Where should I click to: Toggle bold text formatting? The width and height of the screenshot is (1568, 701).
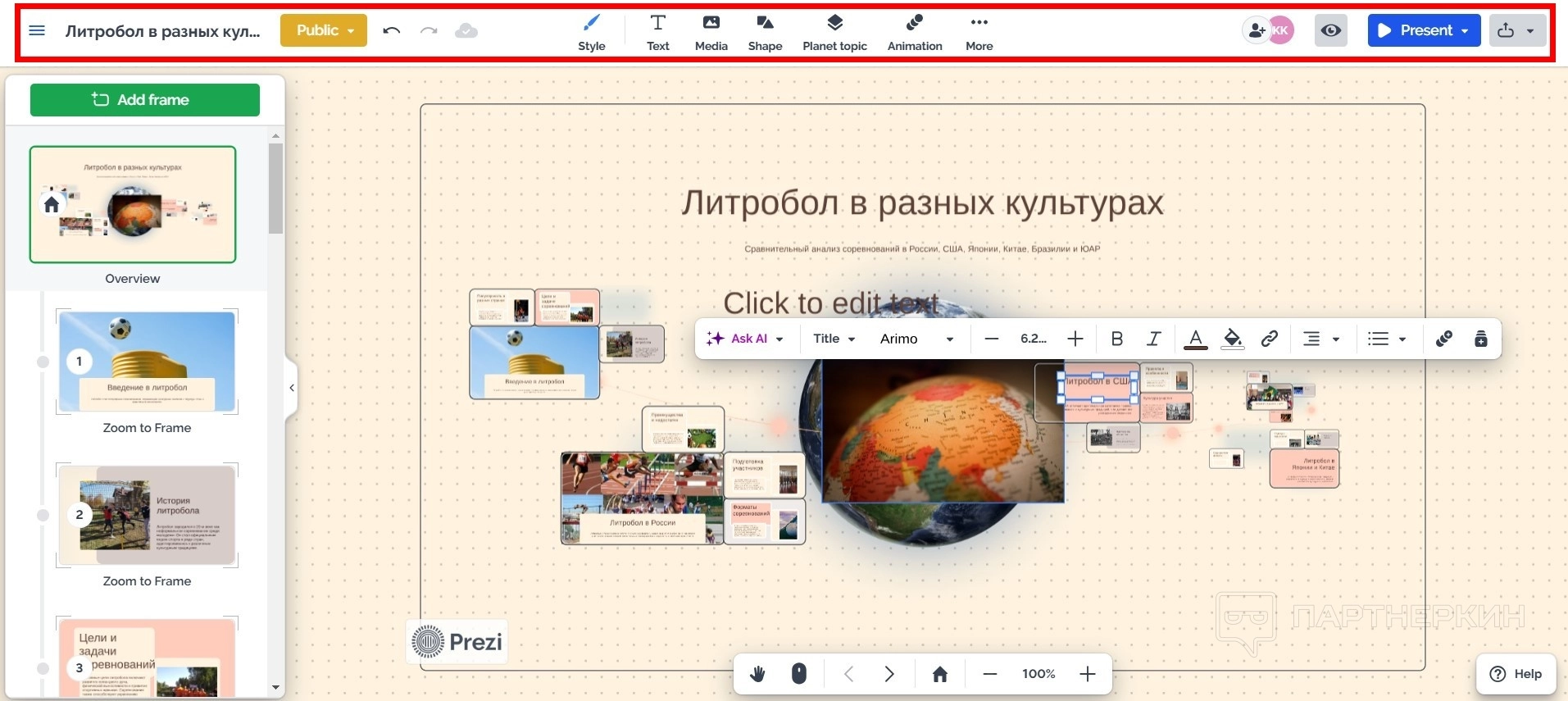[1116, 339]
